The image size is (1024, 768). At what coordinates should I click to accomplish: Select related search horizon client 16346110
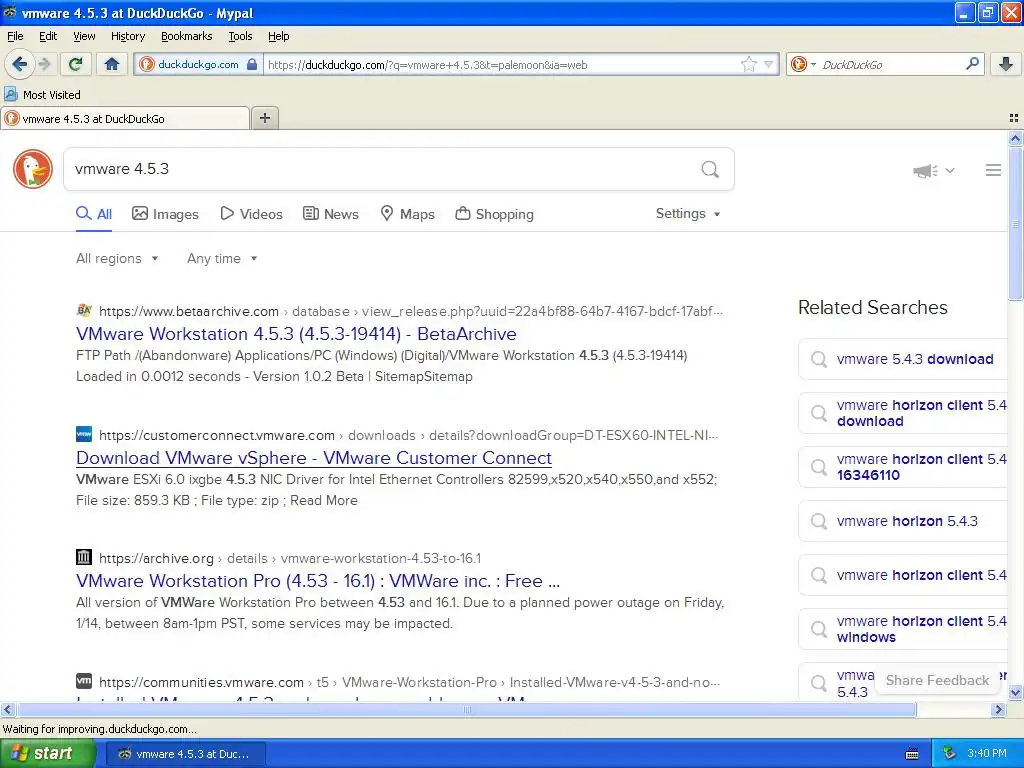click(903, 467)
